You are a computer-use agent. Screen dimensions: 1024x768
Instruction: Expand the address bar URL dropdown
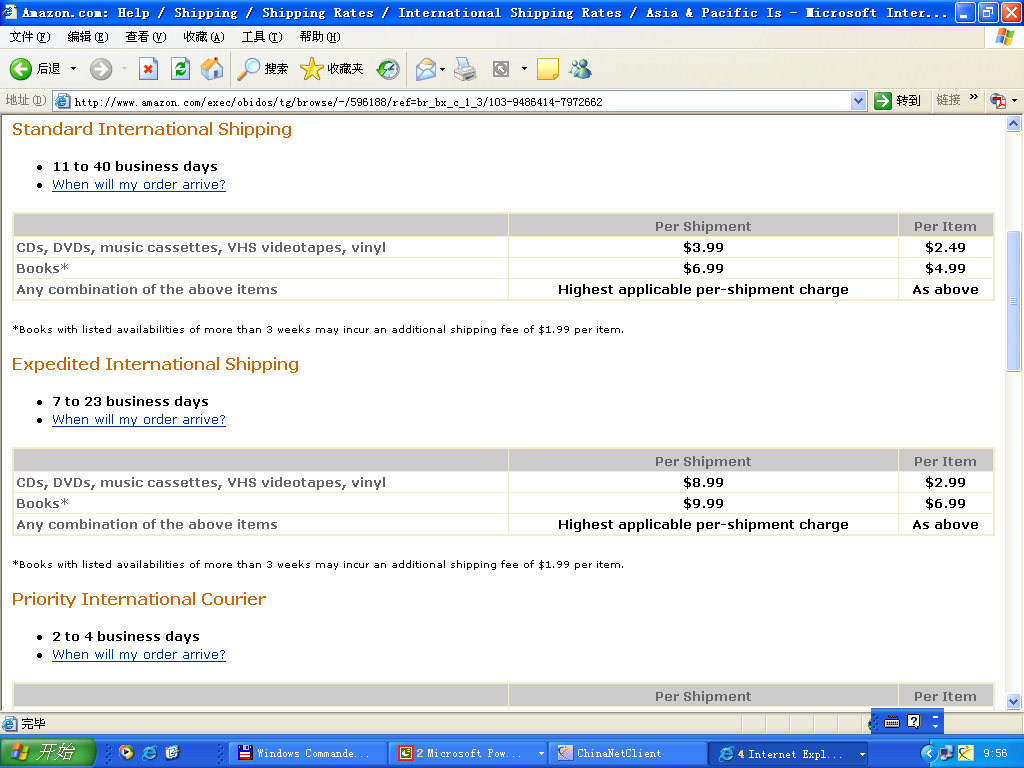(858, 101)
